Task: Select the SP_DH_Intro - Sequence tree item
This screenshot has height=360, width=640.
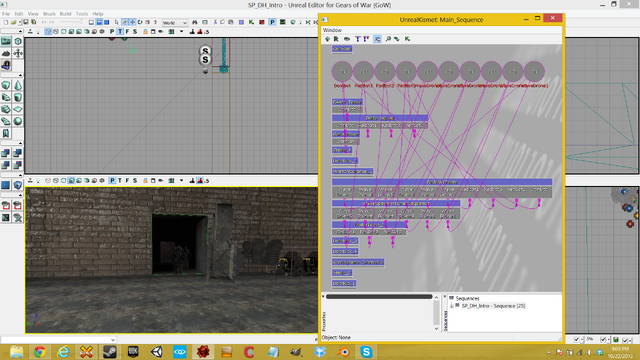Action: pos(493,306)
